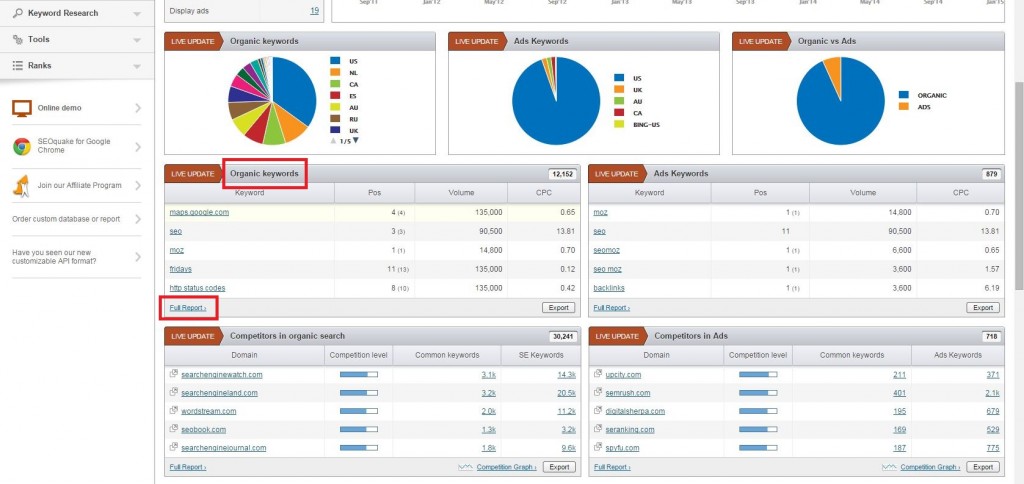Screen dimensions: 1024x484
Task: Click the 30,241 competitors count badge
Action: tap(562, 336)
